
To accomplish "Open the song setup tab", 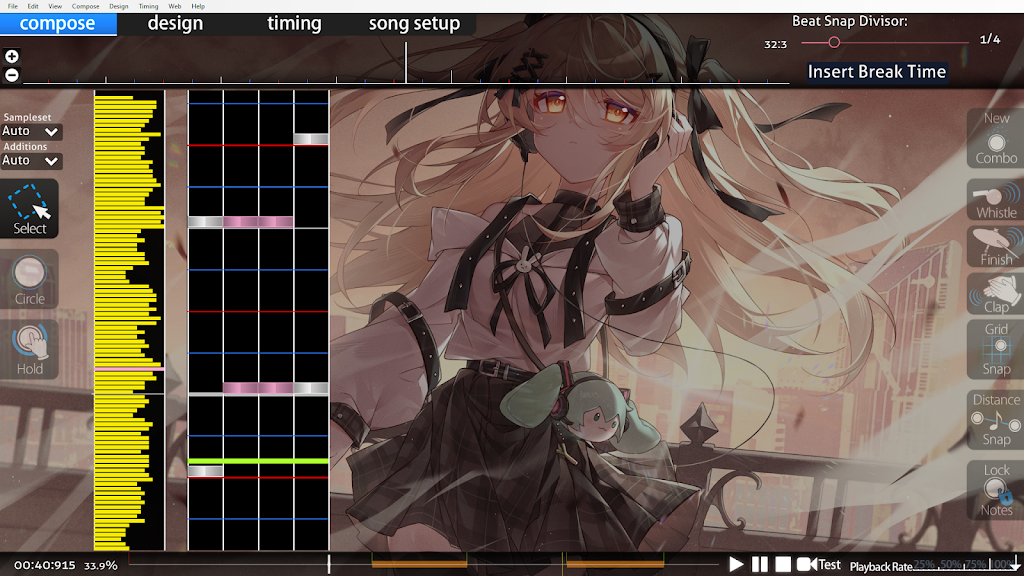I will coord(414,23).
